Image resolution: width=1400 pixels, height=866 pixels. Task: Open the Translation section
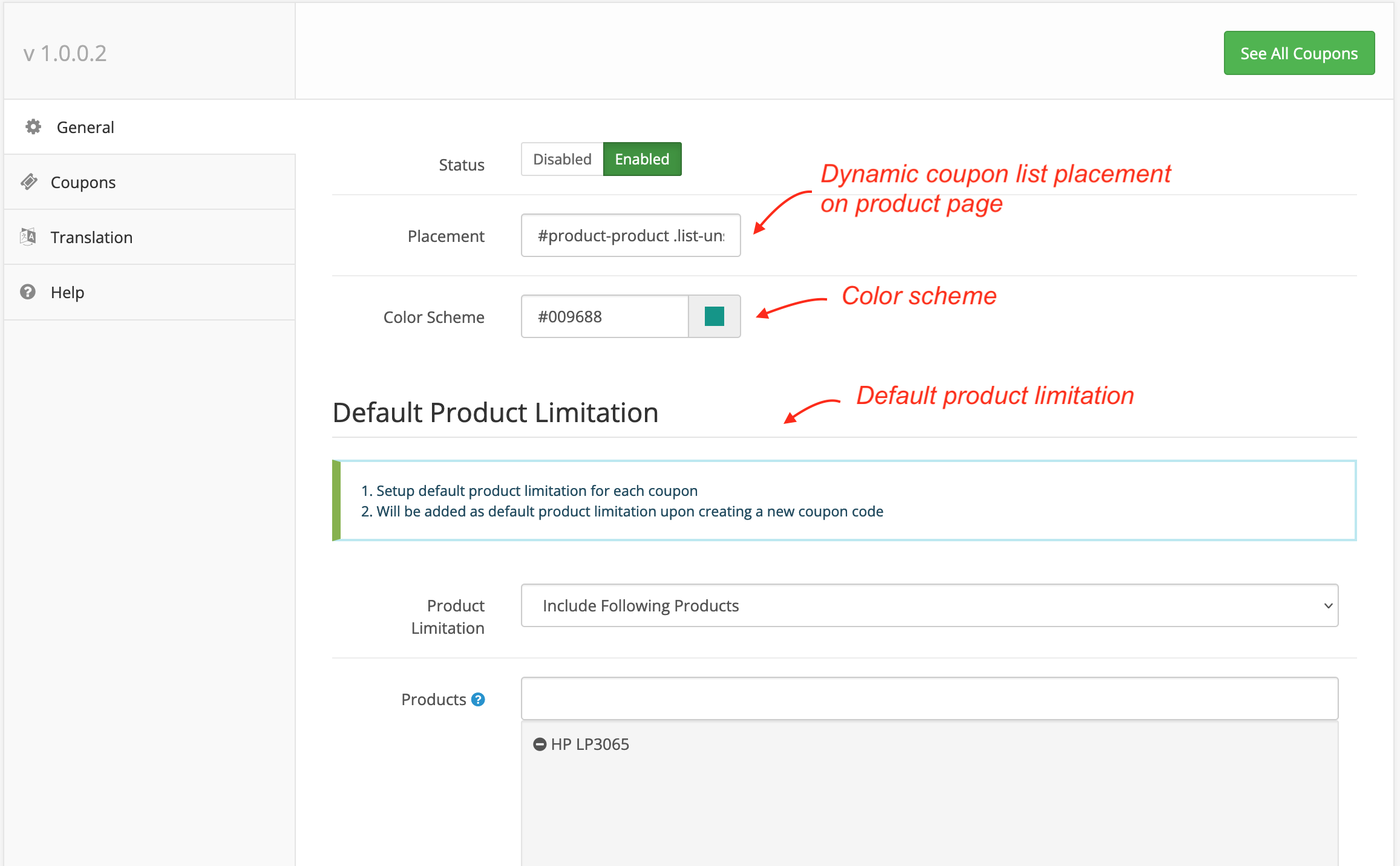91,237
